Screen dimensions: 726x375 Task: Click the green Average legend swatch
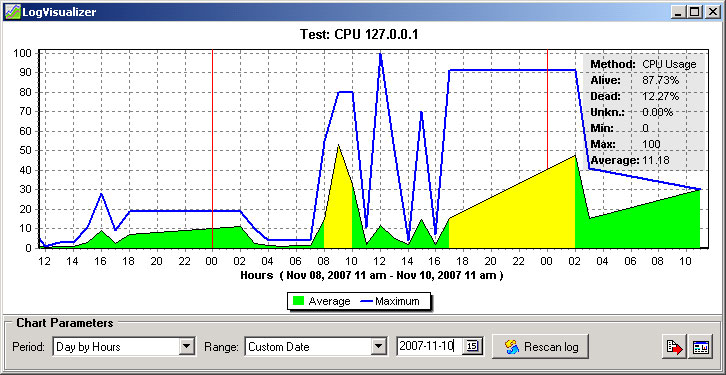(x=299, y=301)
